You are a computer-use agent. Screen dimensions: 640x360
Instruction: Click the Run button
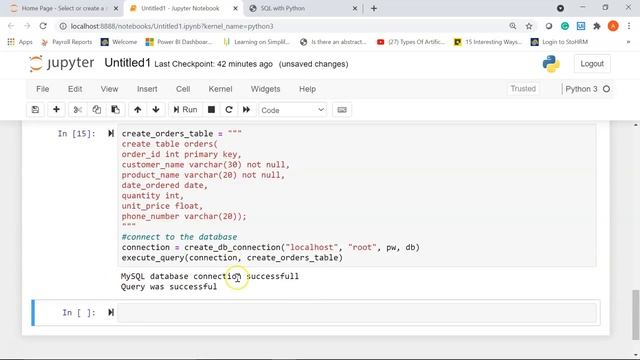tap(185, 110)
